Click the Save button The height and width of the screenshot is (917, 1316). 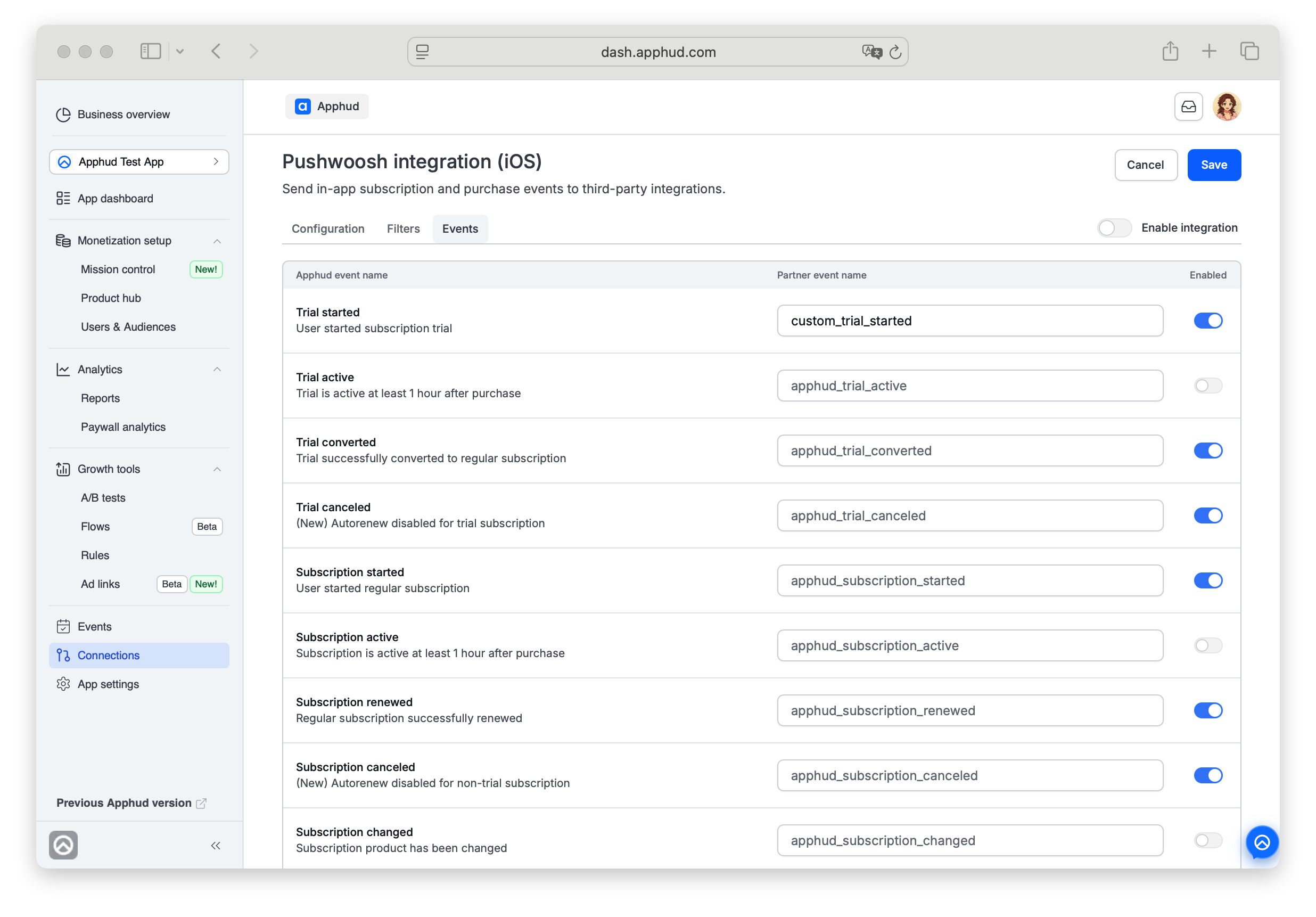click(x=1213, y=165)
